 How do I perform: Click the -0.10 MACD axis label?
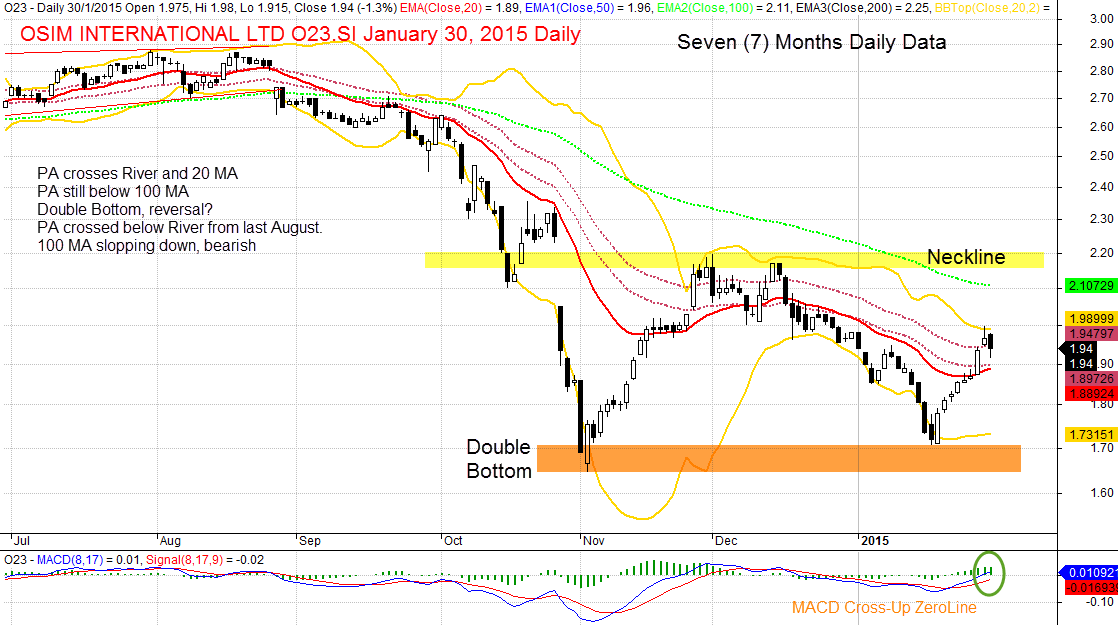(x=1099, y=602)
